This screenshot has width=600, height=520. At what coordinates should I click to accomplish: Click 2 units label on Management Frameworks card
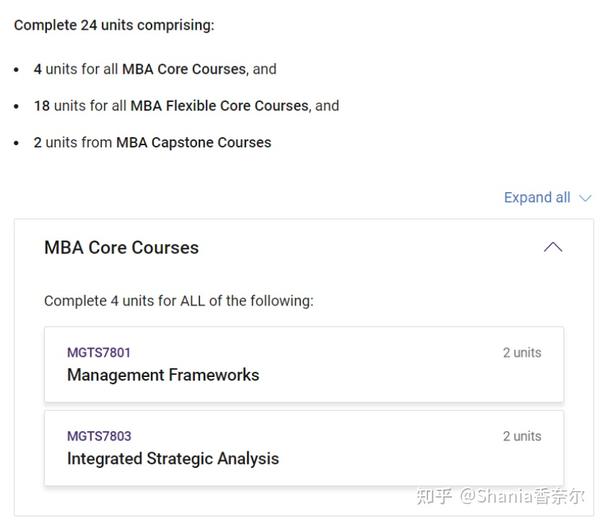coord(521,352)
